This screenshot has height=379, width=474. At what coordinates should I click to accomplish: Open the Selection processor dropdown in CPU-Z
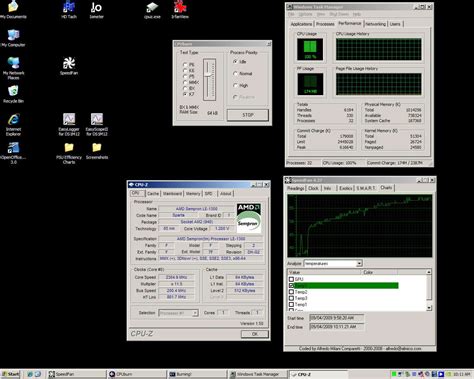coord(195,313)
